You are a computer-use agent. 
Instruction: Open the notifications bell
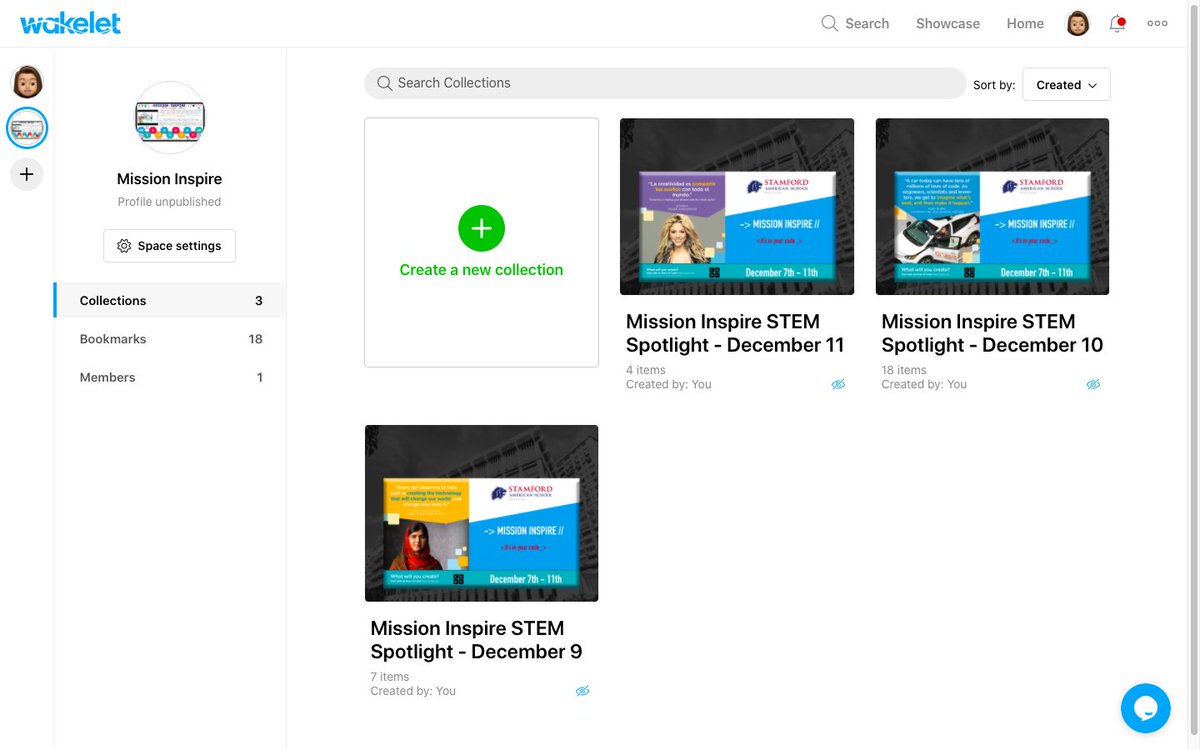[1117, 23]
